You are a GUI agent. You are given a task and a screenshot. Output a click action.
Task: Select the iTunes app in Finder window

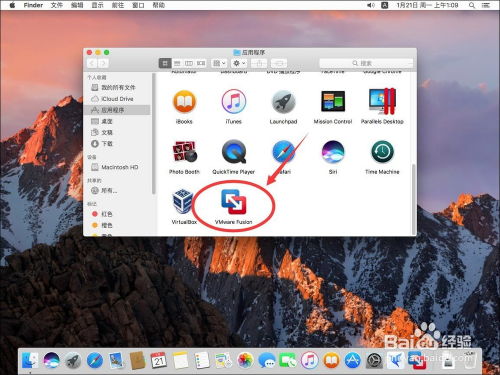tap(234, 101)
